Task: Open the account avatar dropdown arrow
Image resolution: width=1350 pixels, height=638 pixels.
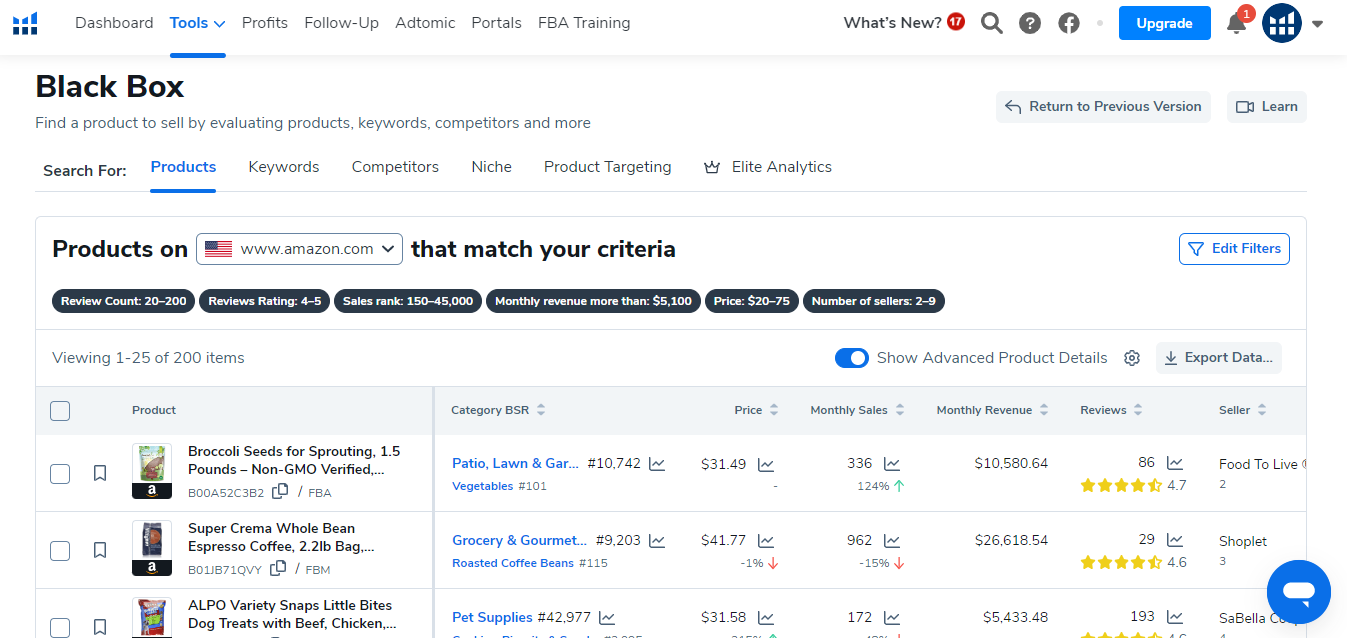Action: pyautogui.click(x=1318, y=24)
